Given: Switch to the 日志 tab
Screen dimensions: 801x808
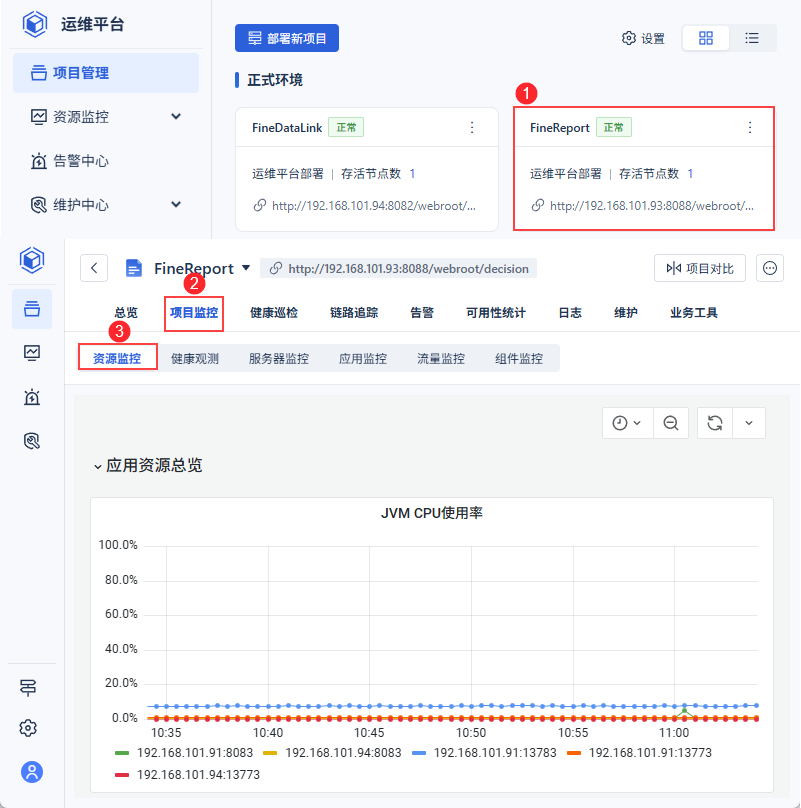Looking at the screenshot, I should click(570, 313).
